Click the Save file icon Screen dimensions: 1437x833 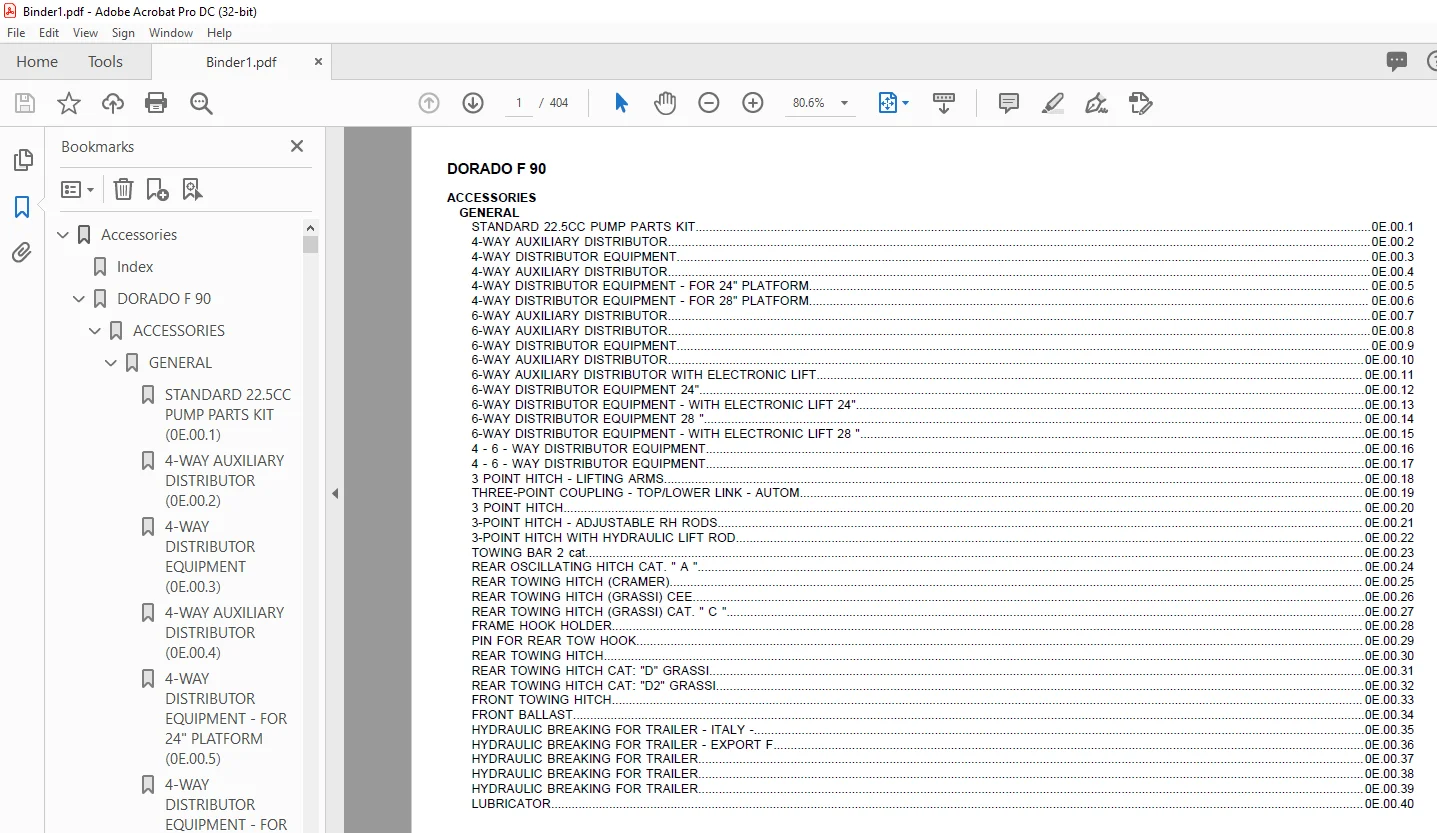tap(25, 103)
